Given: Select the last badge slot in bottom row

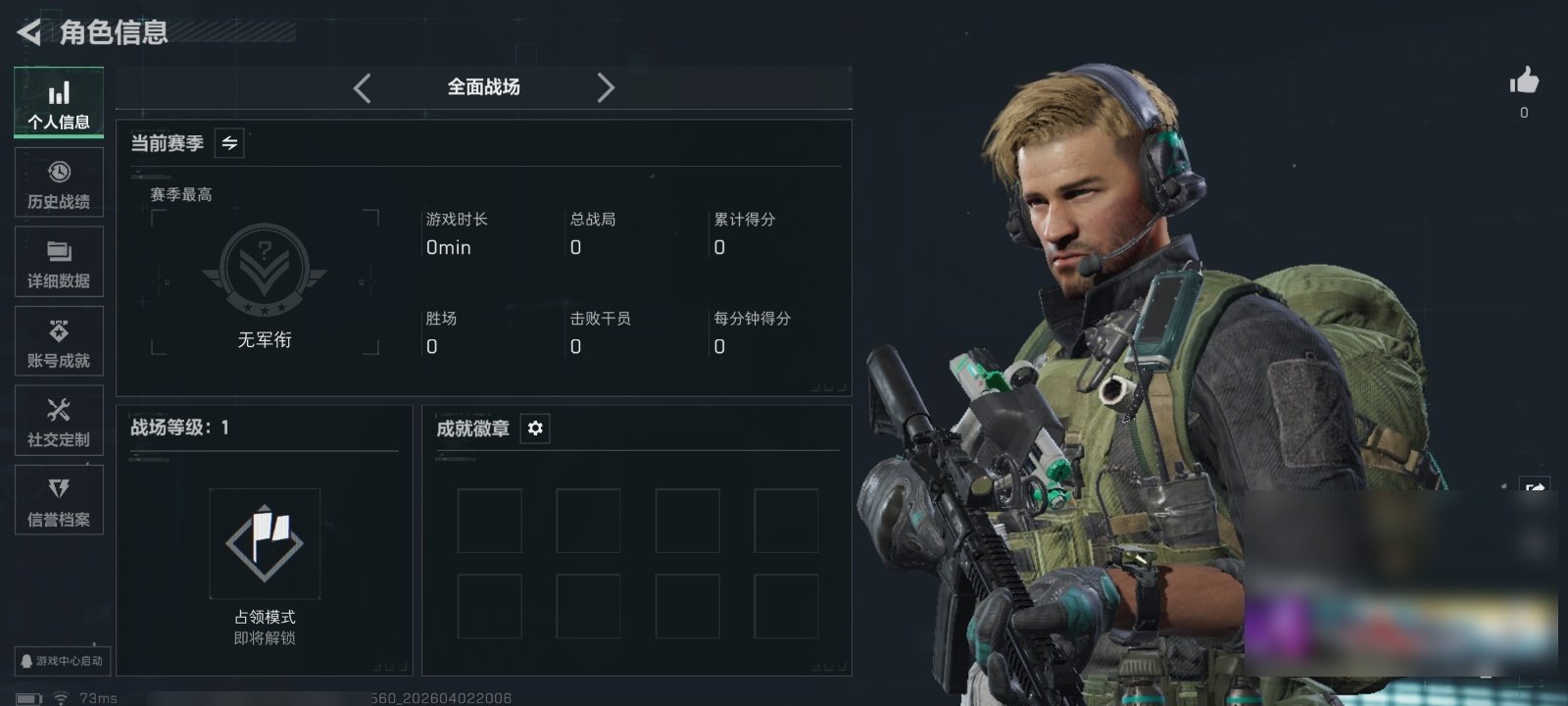Looking at the screenshot, I should 786,607.
